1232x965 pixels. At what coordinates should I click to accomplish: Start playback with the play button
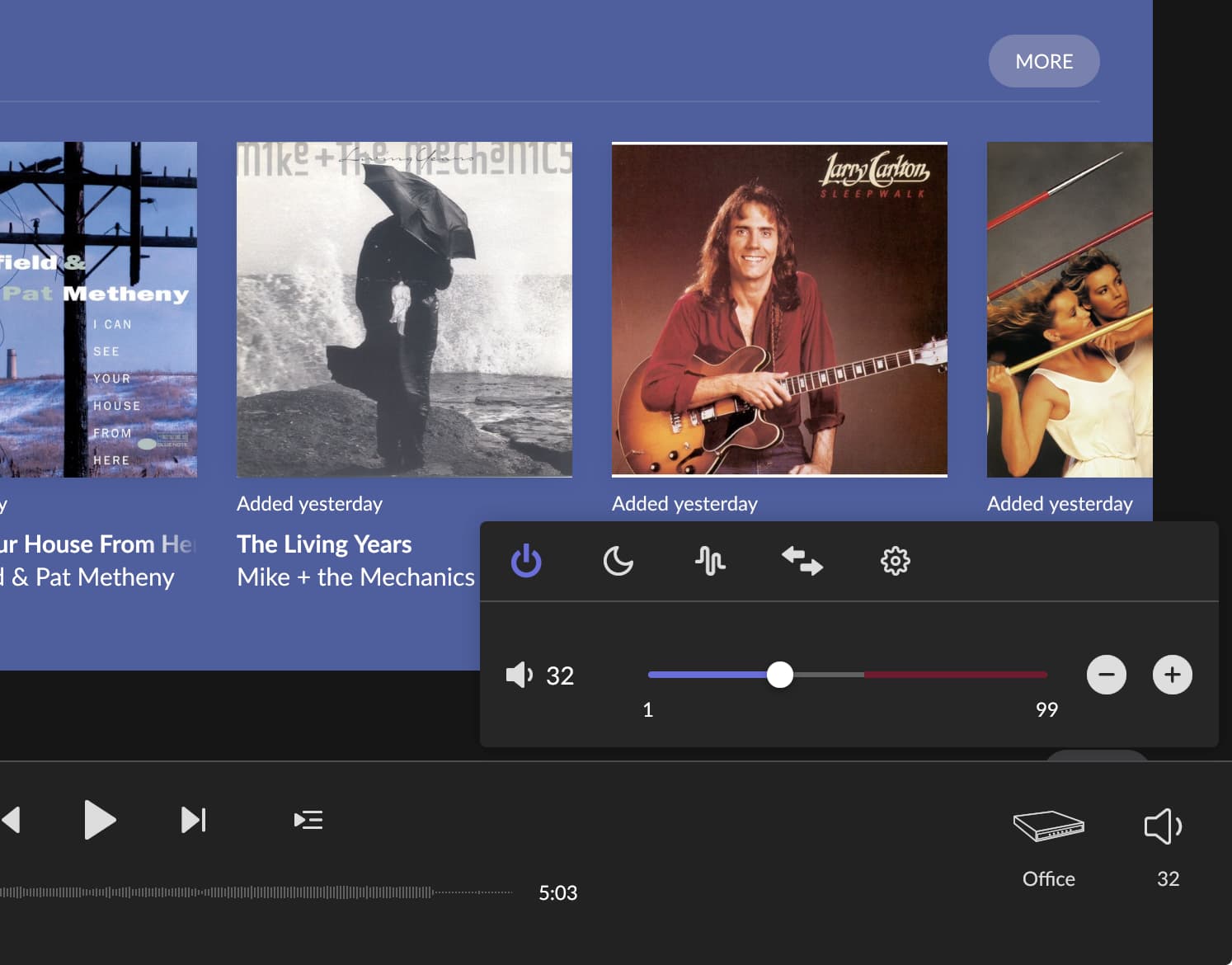[100, 820]
